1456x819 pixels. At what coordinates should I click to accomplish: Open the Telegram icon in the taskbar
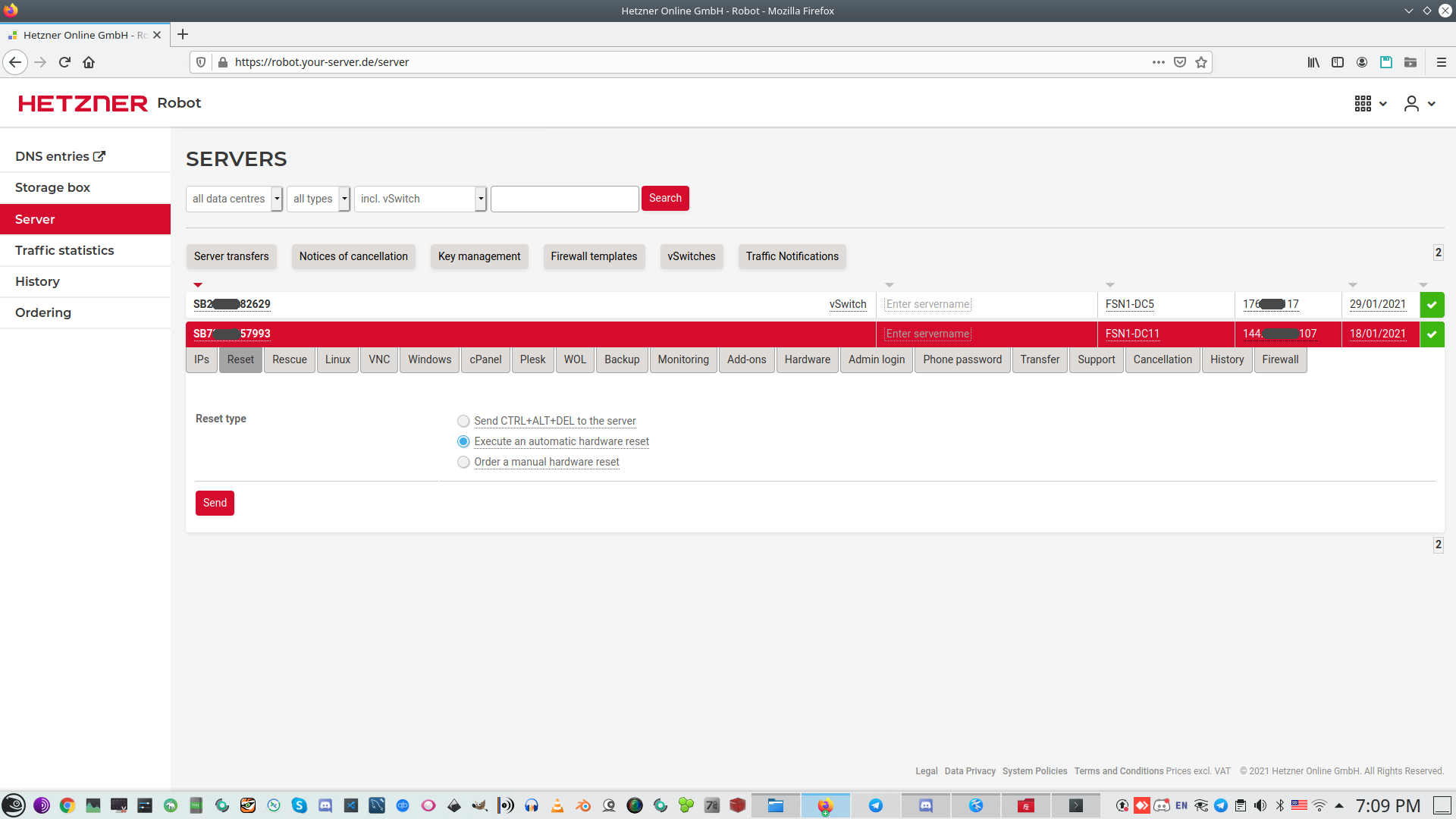875,805
